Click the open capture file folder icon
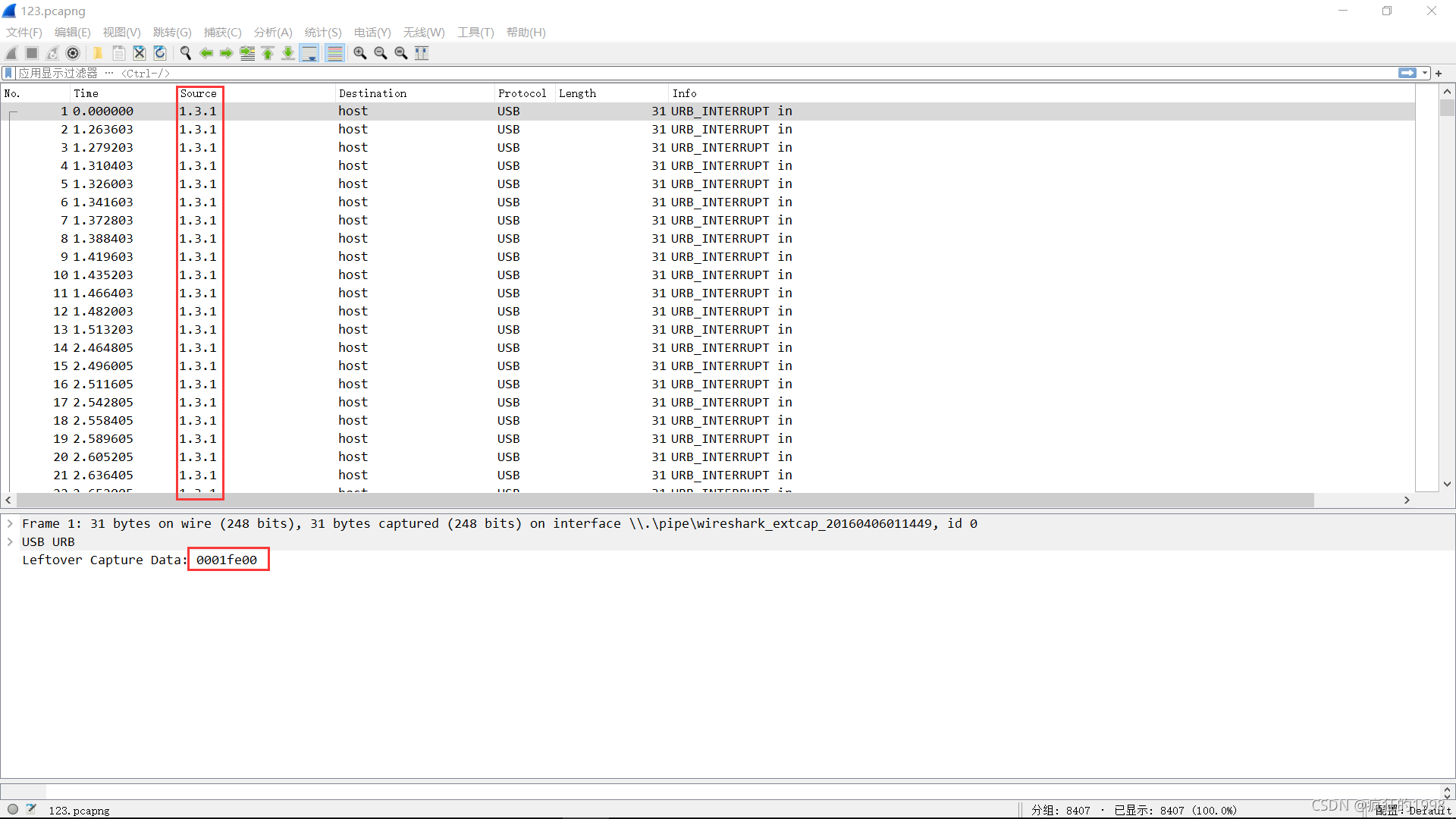This screenshot has height=819, width=1456. pos(98,53)
